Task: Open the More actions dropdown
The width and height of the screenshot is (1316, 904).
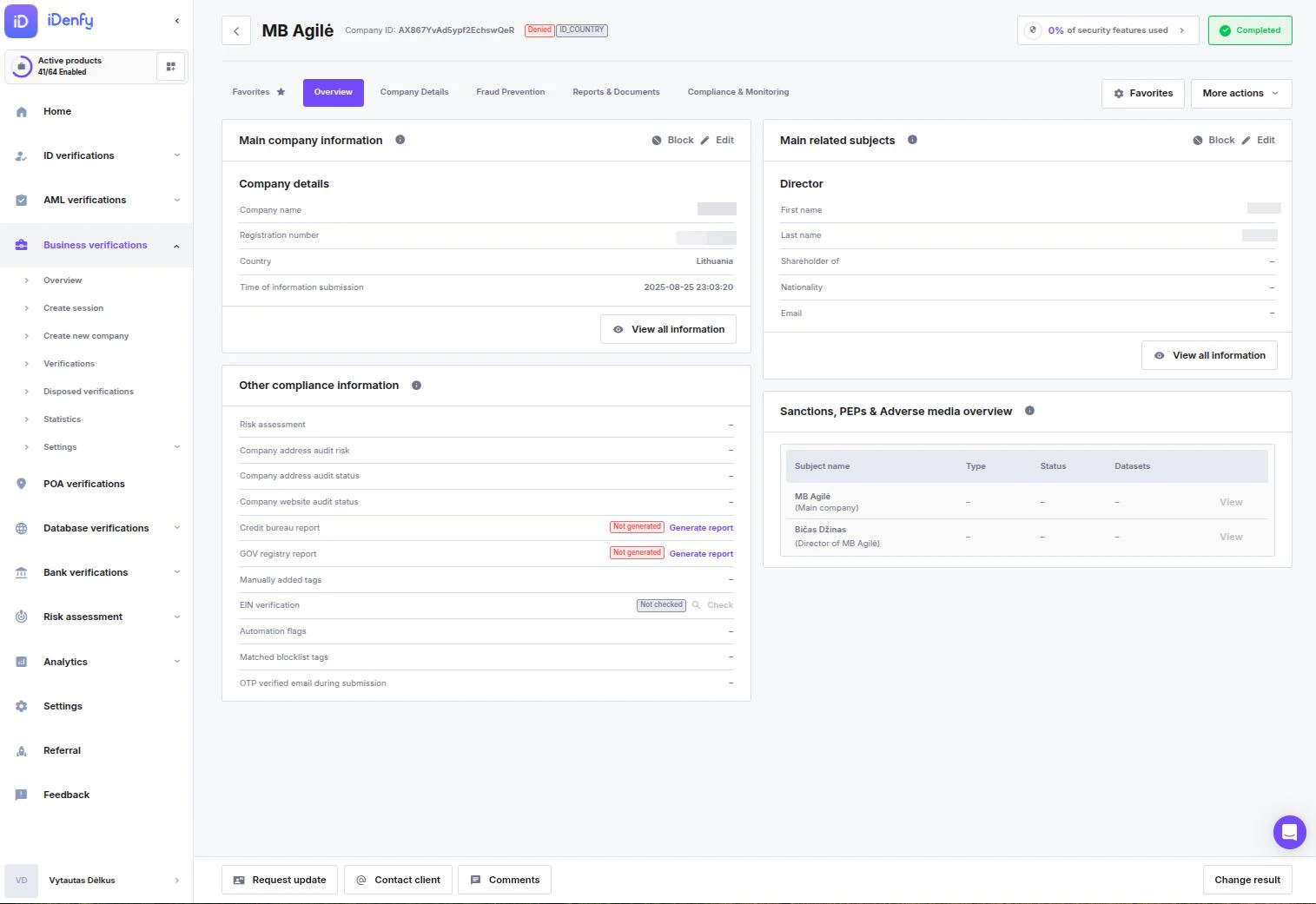Action: (1241, 94)
